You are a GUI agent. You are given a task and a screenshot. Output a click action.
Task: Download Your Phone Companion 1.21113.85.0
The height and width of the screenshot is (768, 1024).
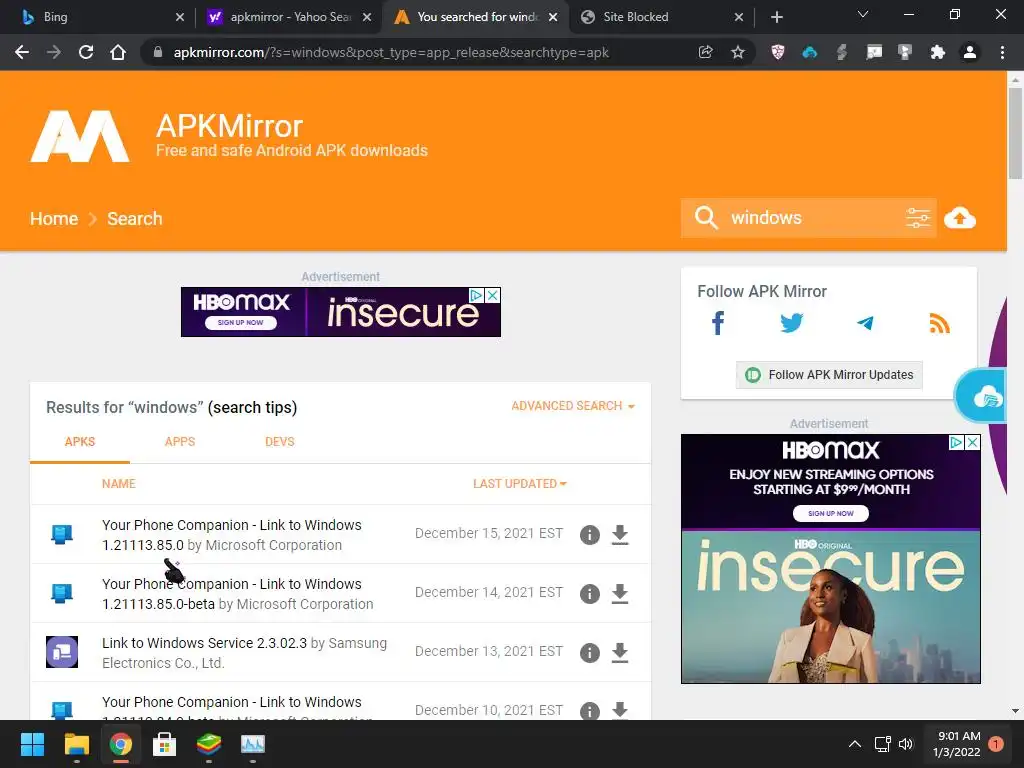click(620, 535)
